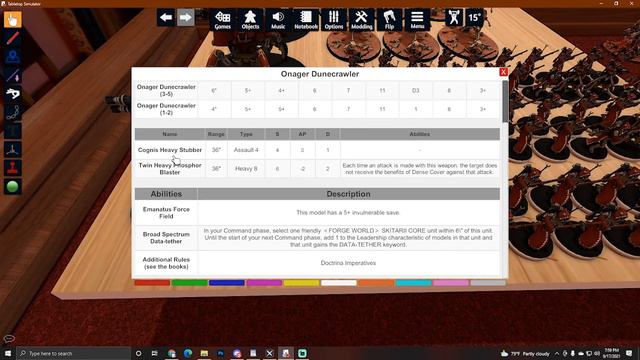Click the Heavy 8 type cell
This screenshot has height=360, width=640.
pos(246,169)
